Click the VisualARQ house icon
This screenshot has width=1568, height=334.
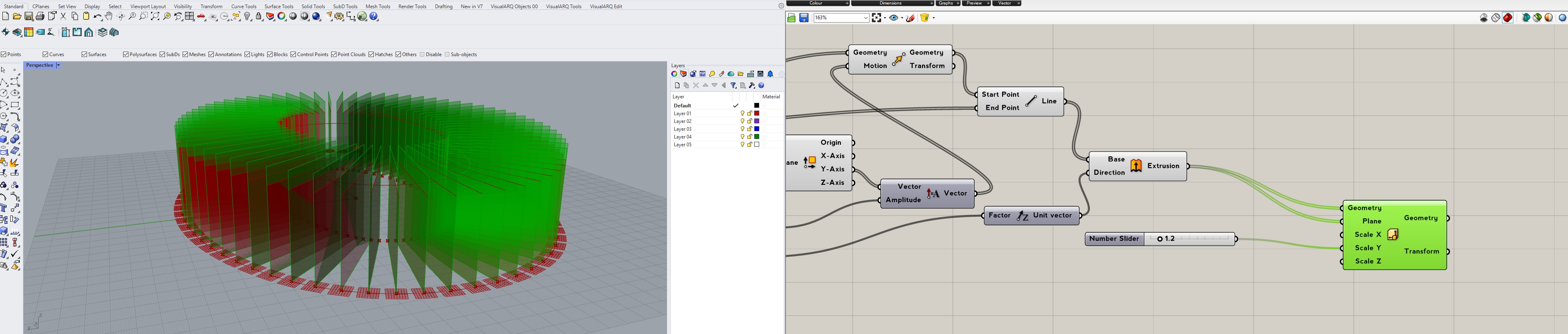[x=89, y=32]
